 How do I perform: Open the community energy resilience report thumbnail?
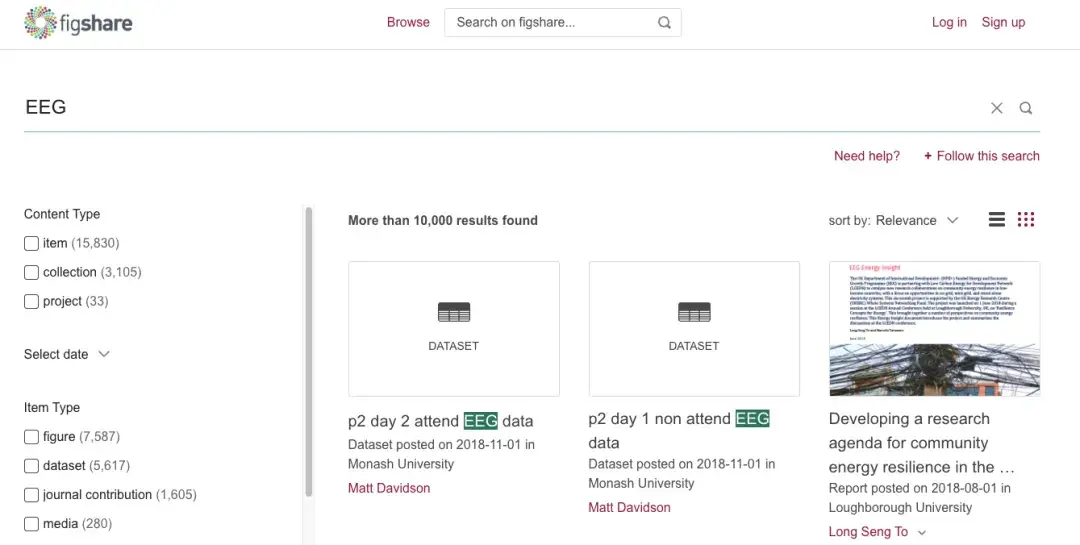934,328
